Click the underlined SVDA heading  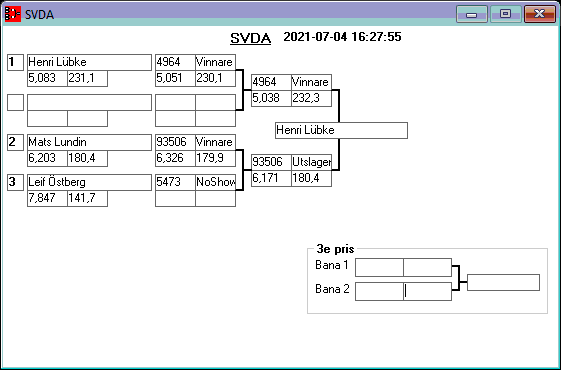[x=250, y=38]
